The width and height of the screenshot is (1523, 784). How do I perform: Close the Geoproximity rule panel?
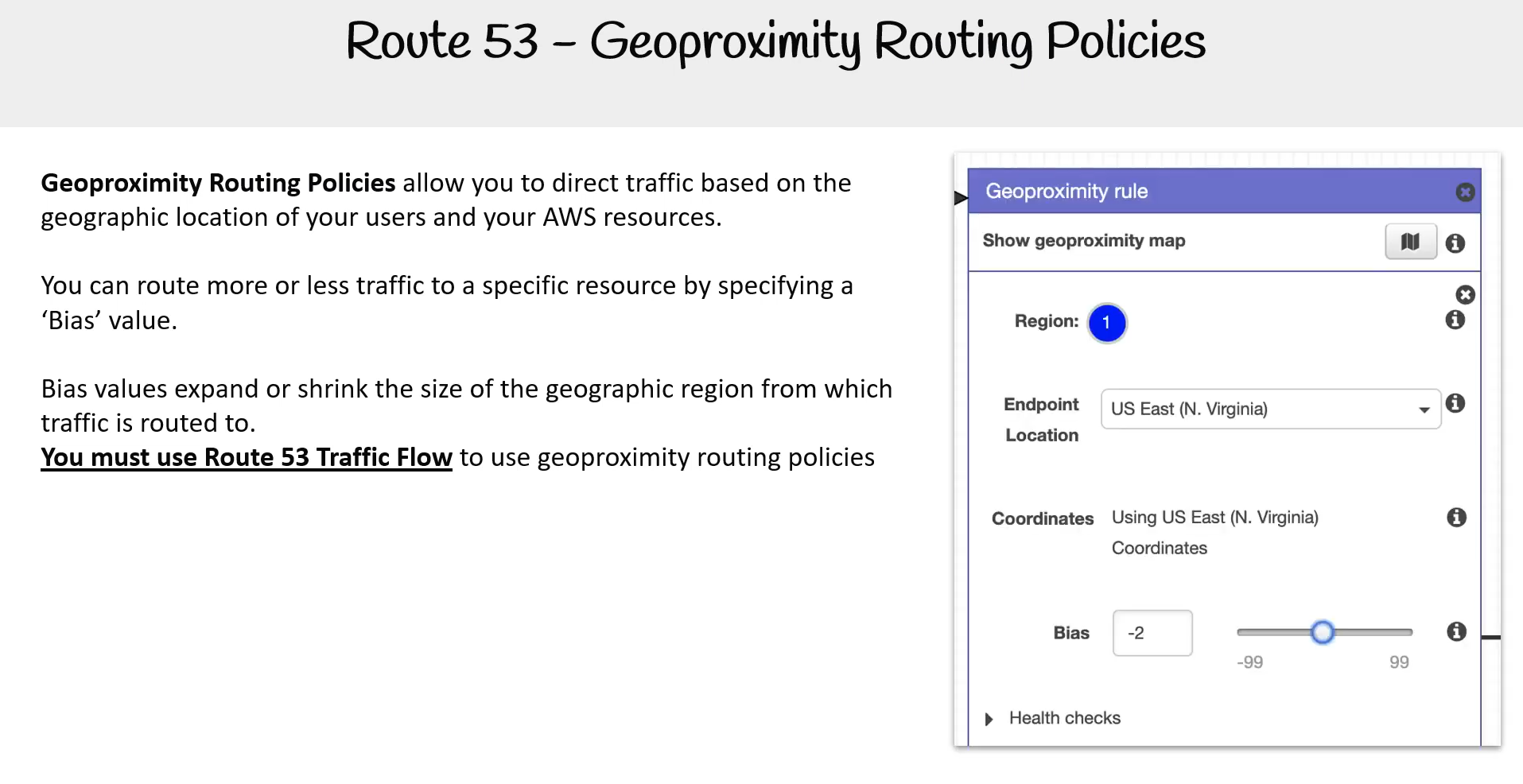click(x=1465, y=192)
